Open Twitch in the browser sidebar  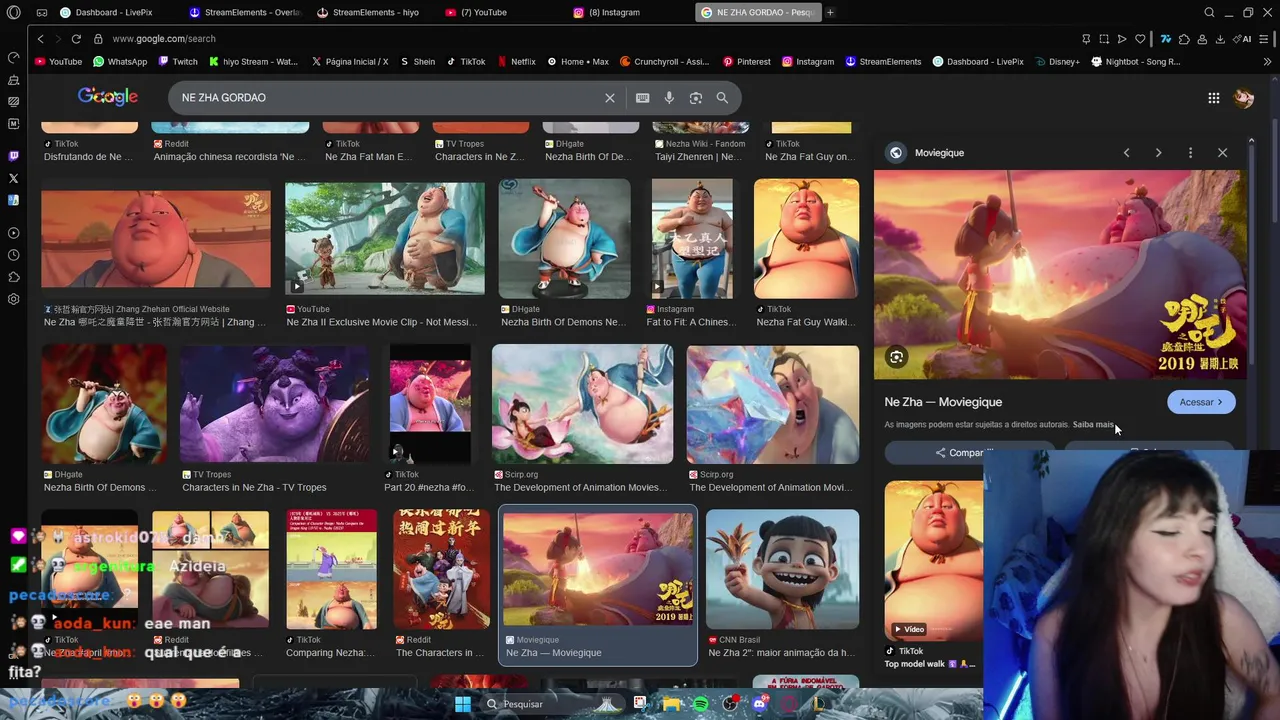[13, 156]
